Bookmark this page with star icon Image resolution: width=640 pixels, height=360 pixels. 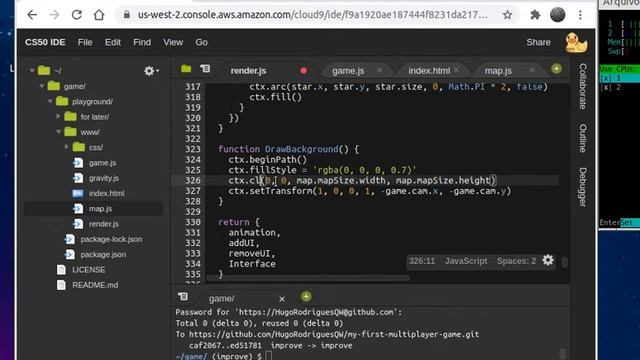(507, 15)
